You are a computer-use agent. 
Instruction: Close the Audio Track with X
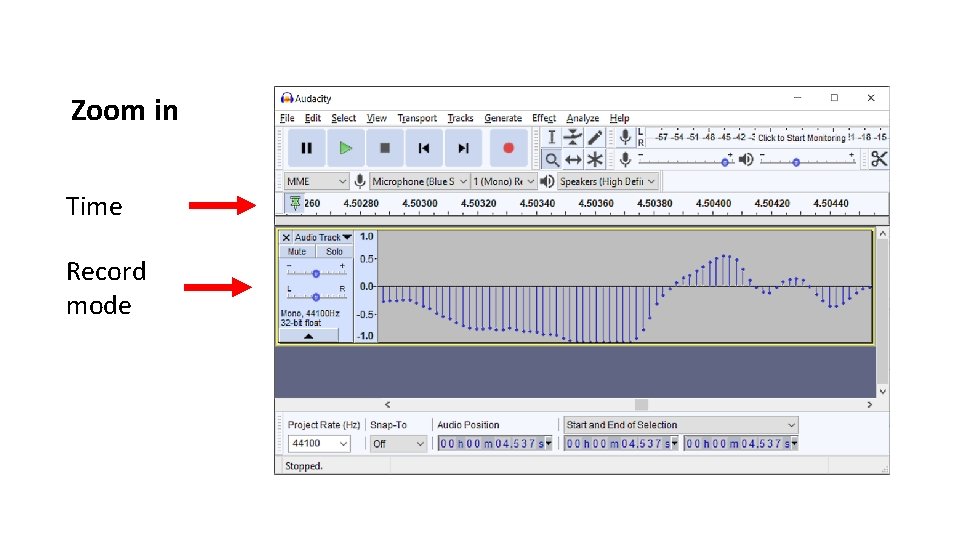286,238
